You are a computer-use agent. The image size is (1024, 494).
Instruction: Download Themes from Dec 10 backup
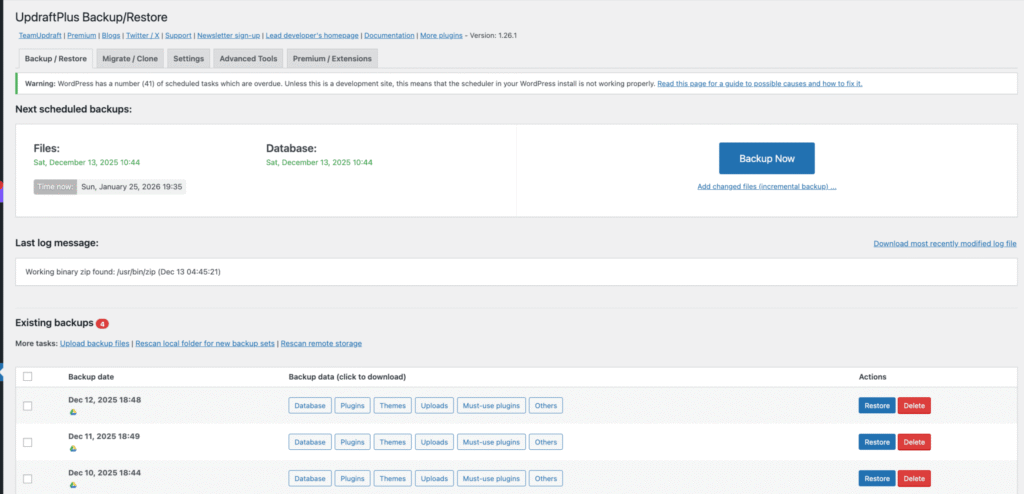[392, 479]
